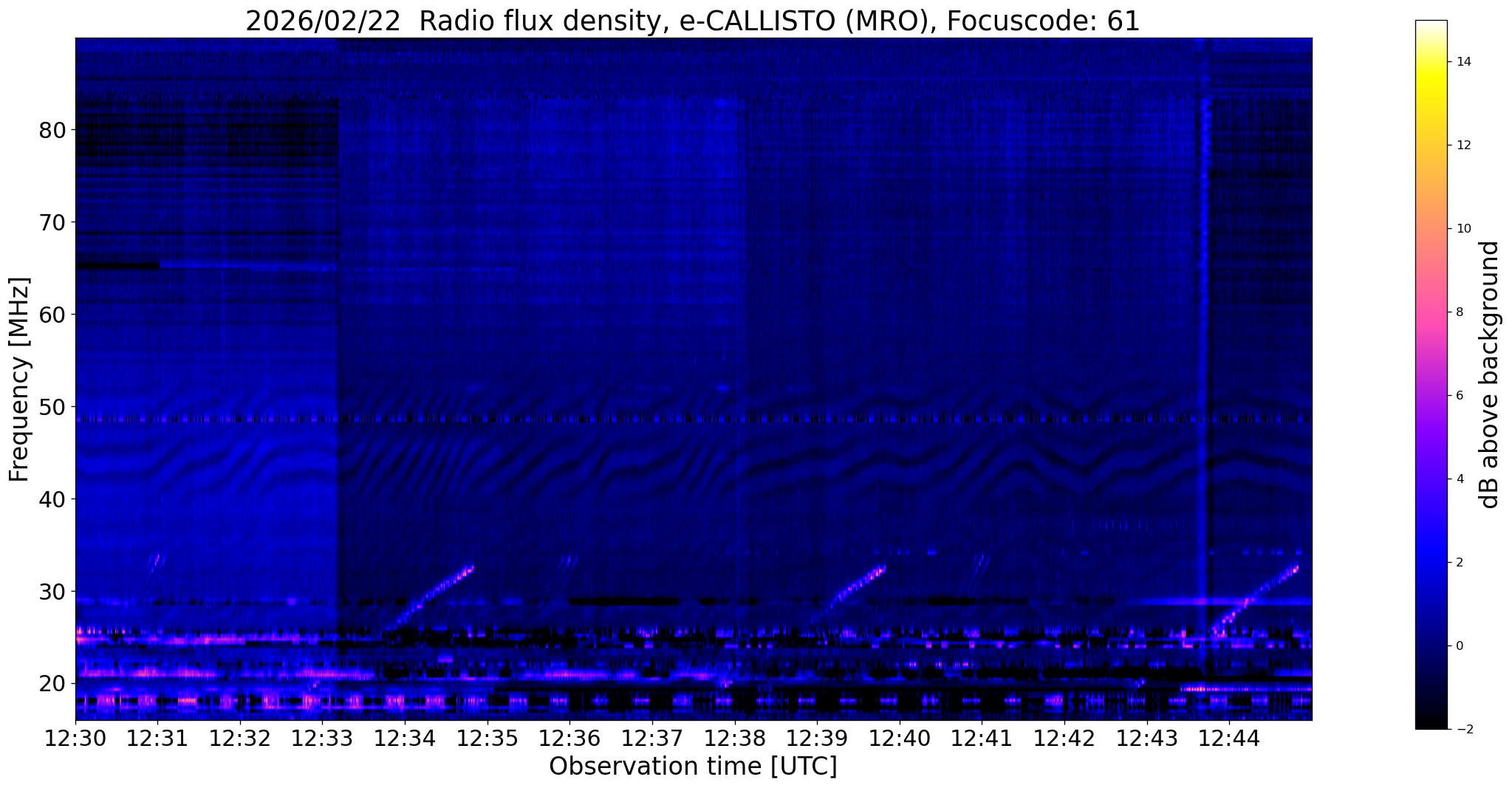Click the 60 MHz frequency tick label

click(x=52, y=315)
